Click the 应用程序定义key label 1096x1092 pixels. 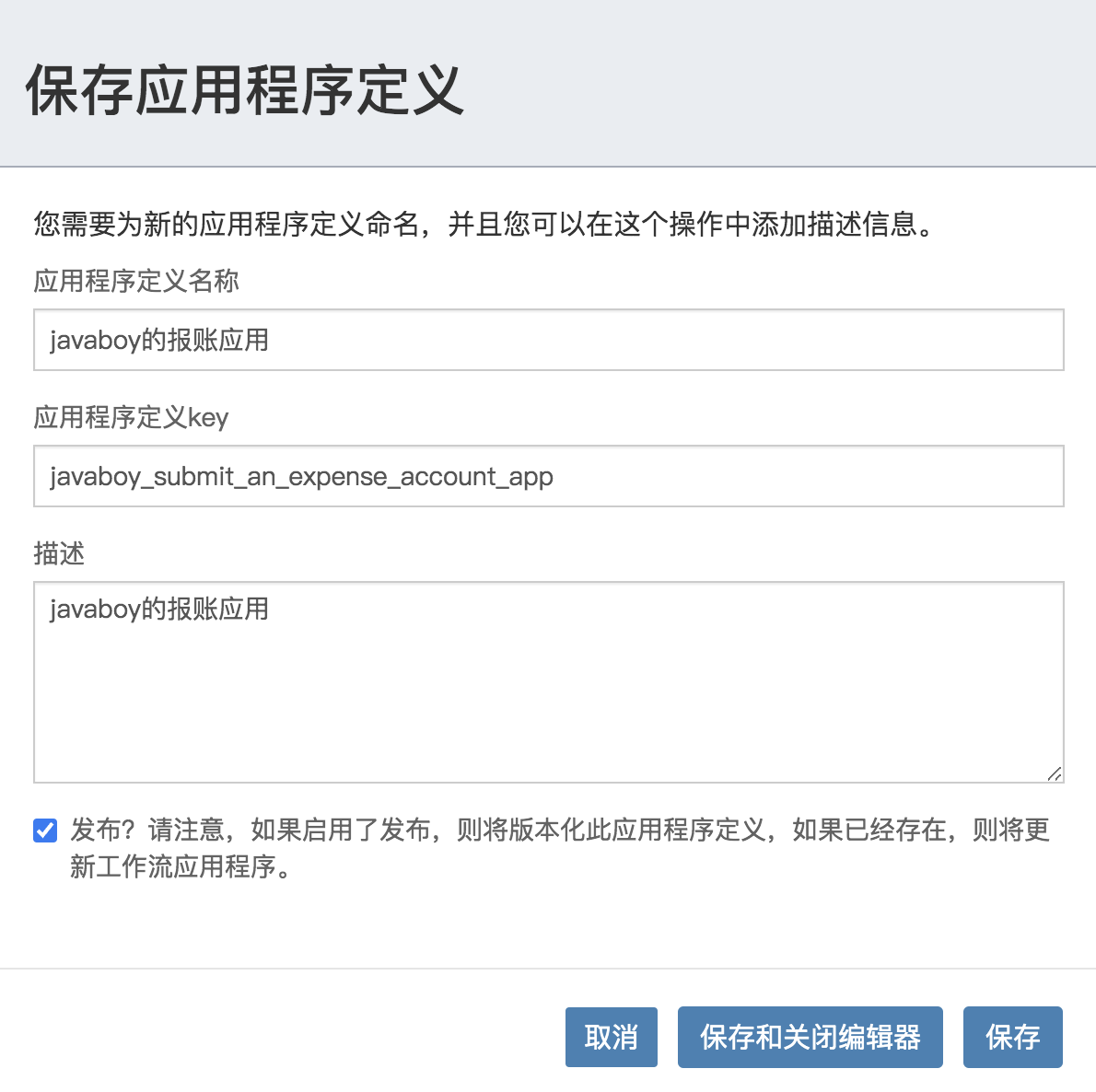tap(132, 417)
